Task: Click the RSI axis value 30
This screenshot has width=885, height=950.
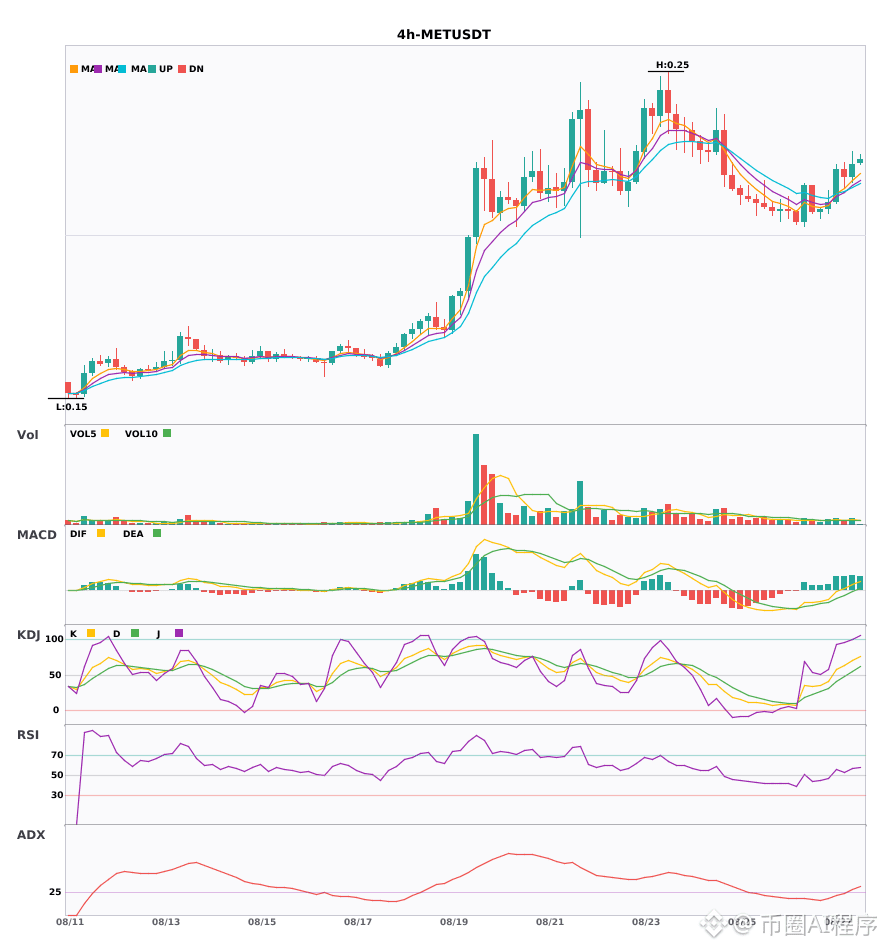Action: (x=57, y=795)
